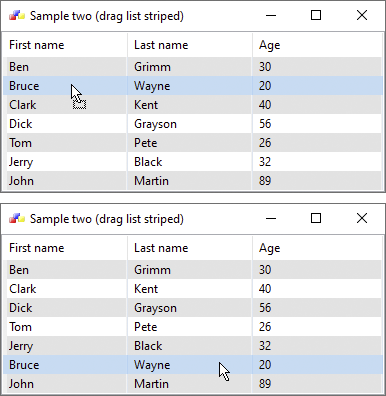Close the upper Sample two window

tap(362, 15)
